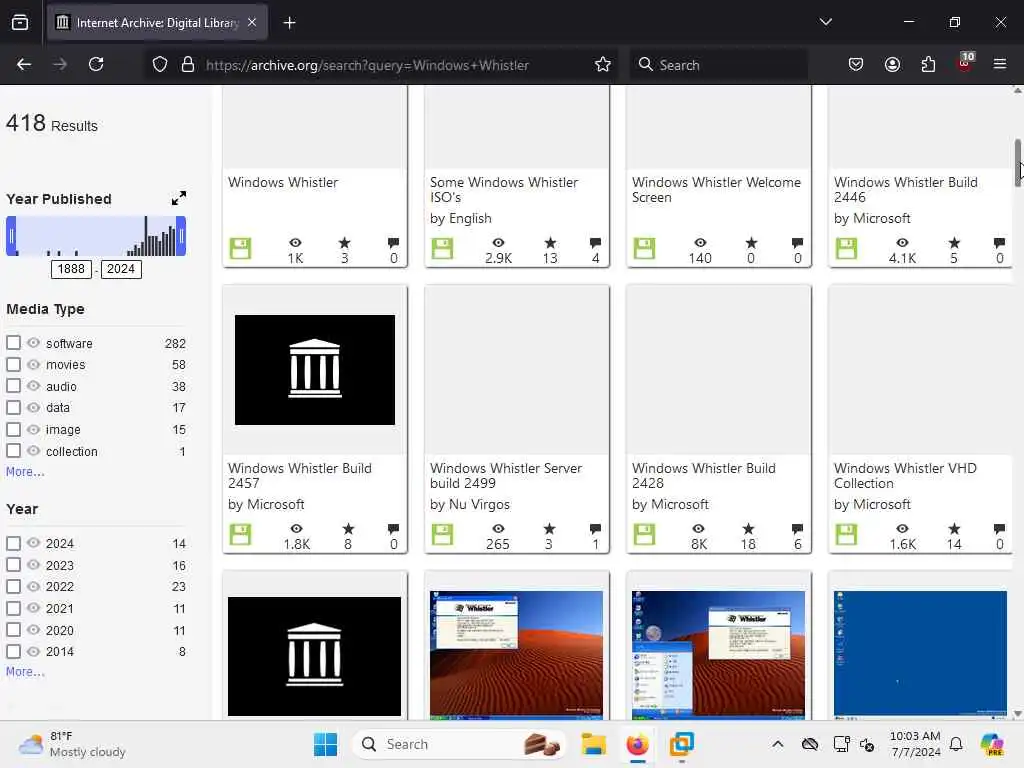Open the tracking protection shield icon
The width and height of the screenshot is (1024, 768).
(160, 64)
